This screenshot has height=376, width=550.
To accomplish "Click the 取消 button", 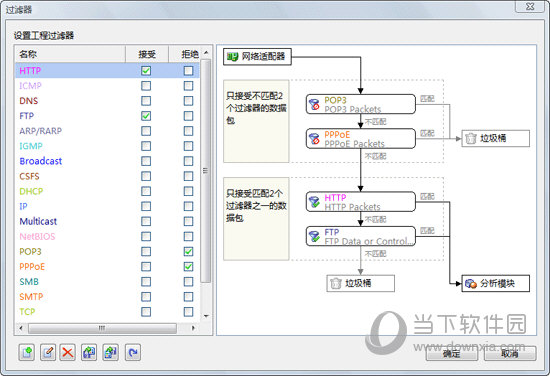I will point(510,354).
